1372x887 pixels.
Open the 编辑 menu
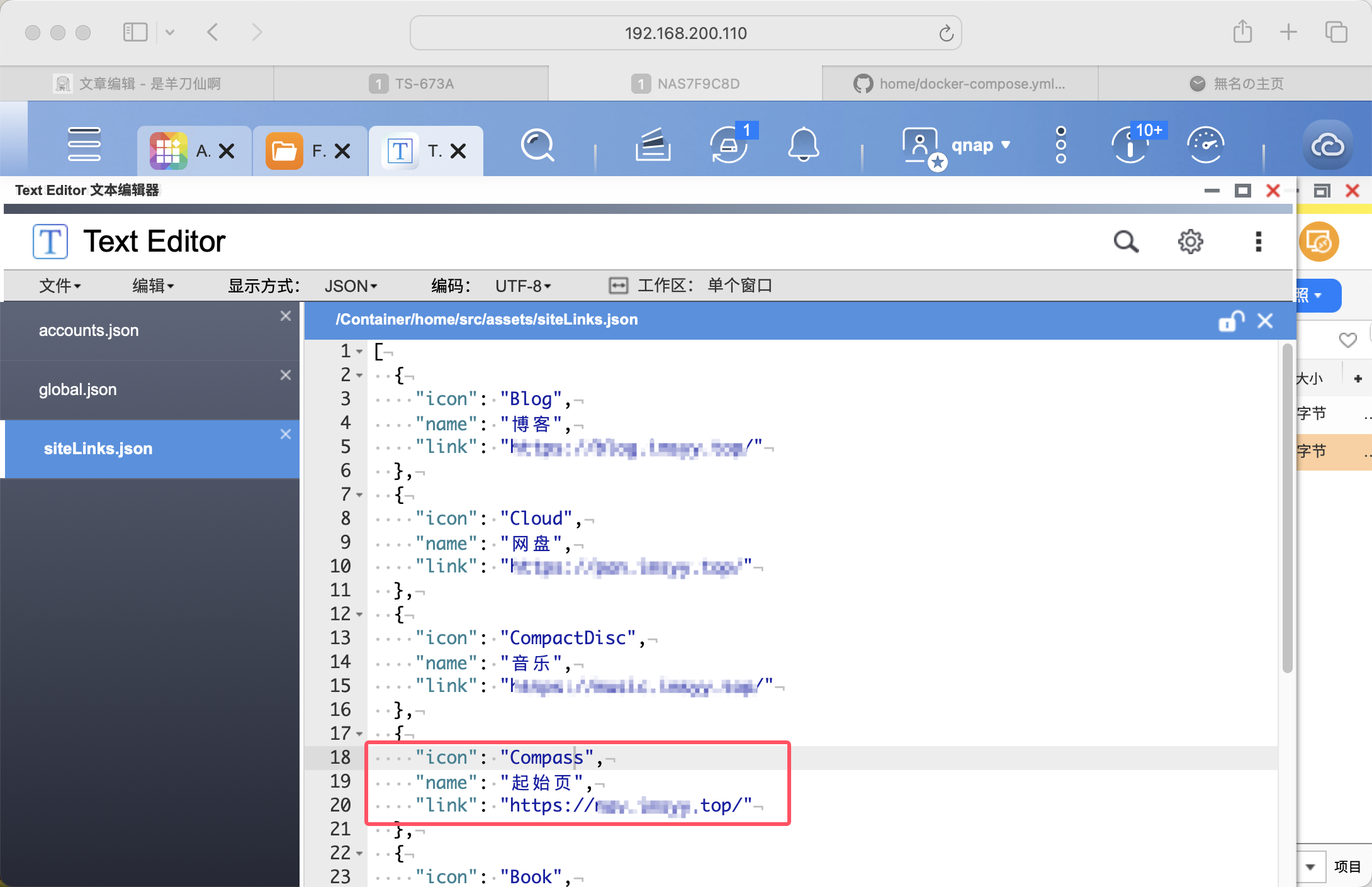click(153, 286)
